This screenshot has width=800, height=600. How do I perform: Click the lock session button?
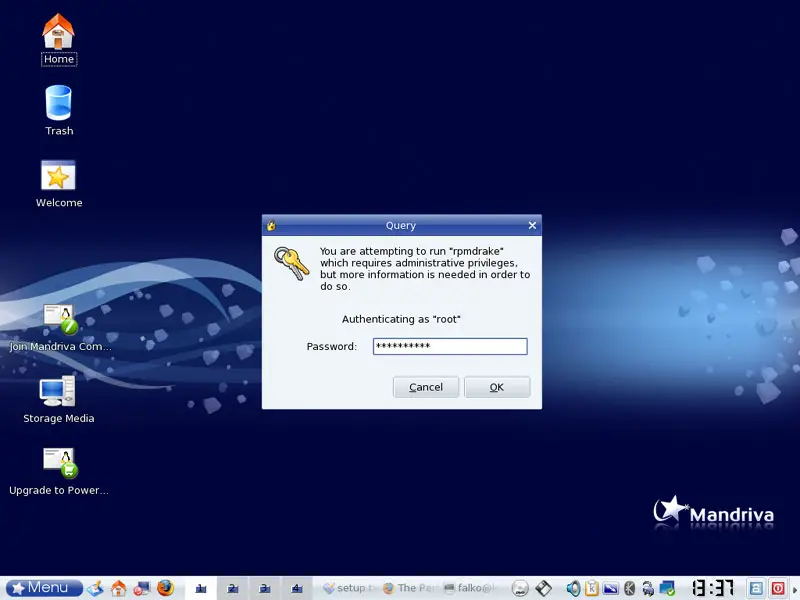pos(756,588)
